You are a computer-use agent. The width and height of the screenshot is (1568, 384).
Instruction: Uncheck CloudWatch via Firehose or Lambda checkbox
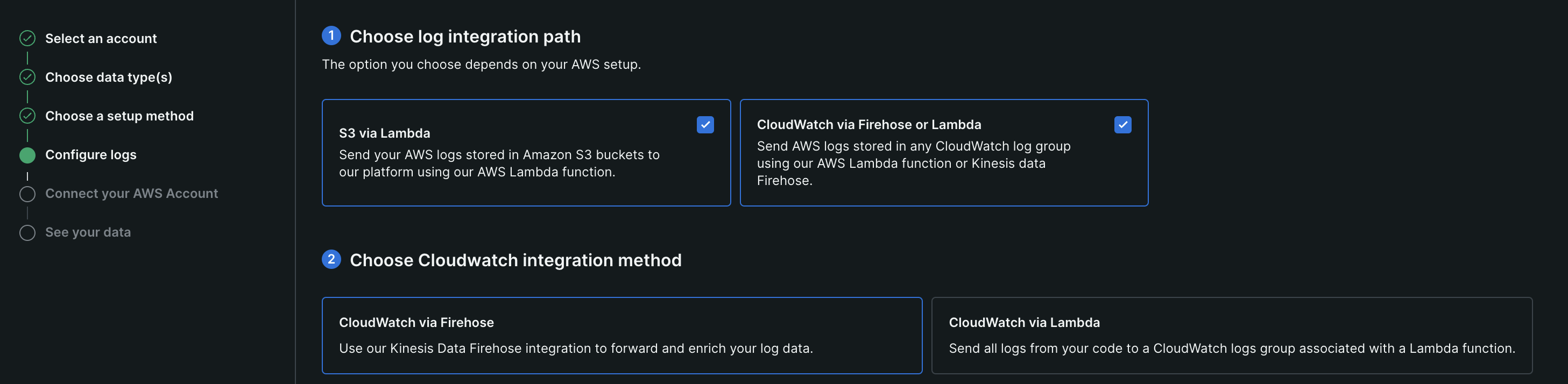point(1122,125)
